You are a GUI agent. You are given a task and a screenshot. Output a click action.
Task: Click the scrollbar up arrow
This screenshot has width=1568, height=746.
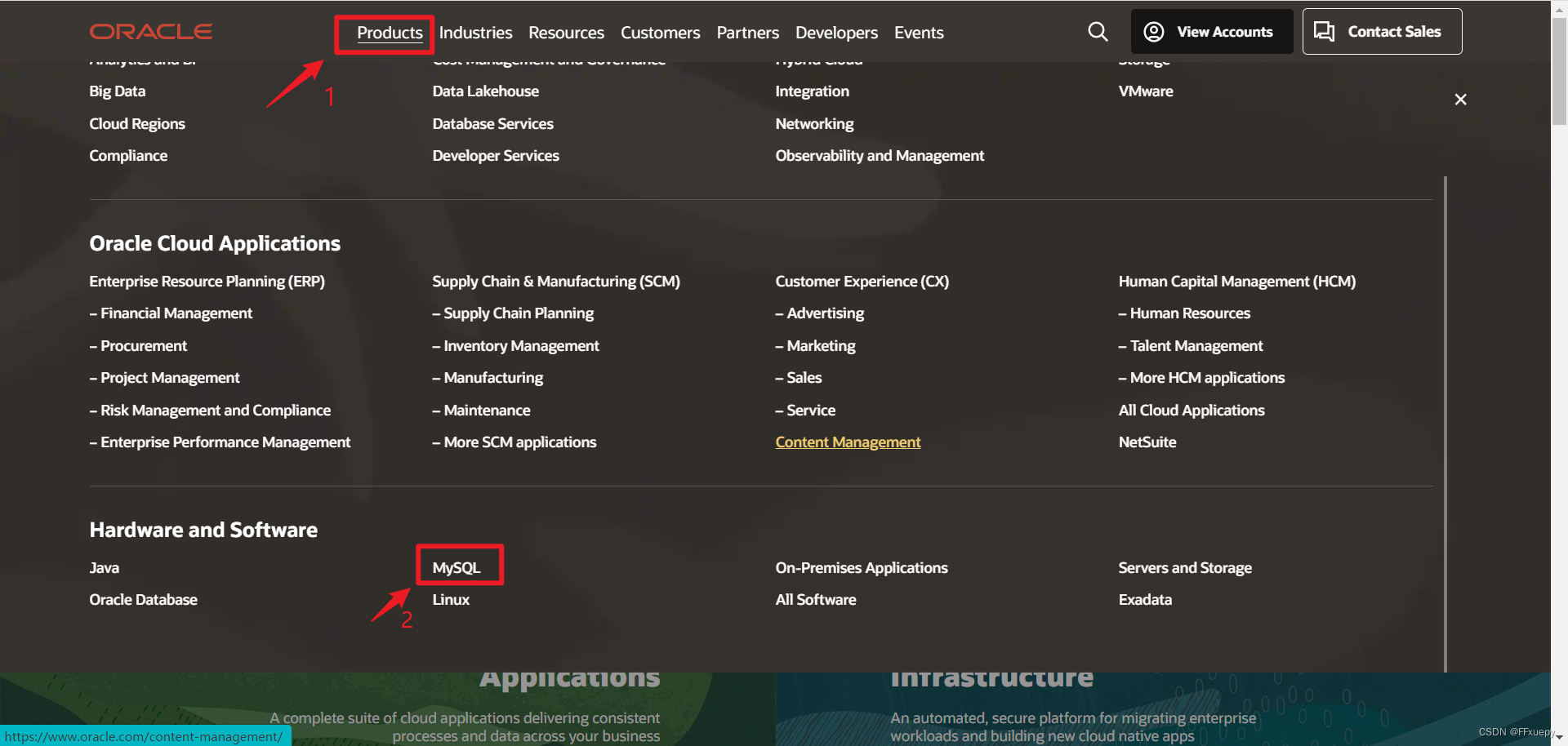(x=1559, y=7)
